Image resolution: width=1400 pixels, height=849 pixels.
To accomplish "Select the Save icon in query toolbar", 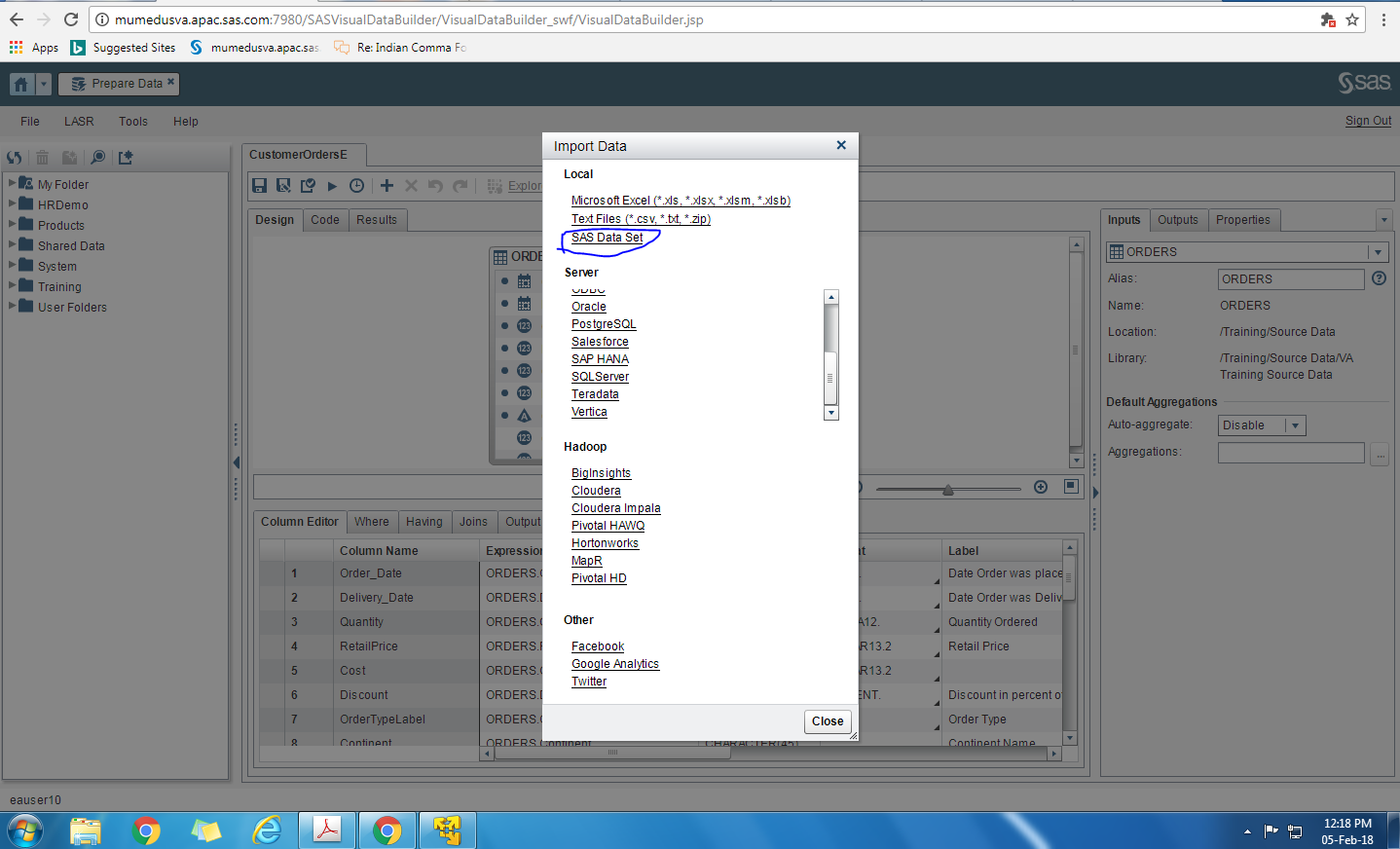I will point(259,185).
